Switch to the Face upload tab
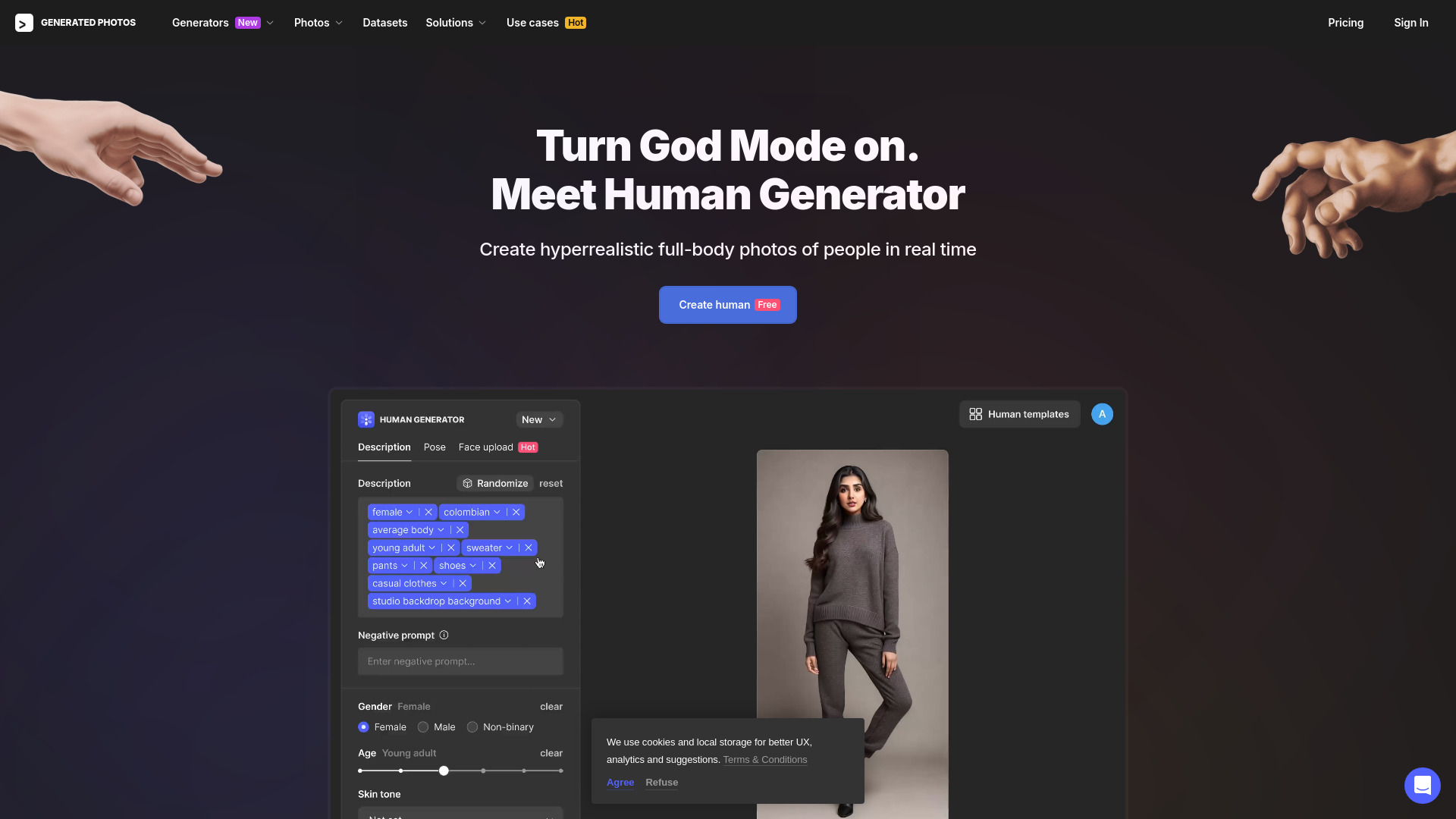1456x819 pixels. 485,447
